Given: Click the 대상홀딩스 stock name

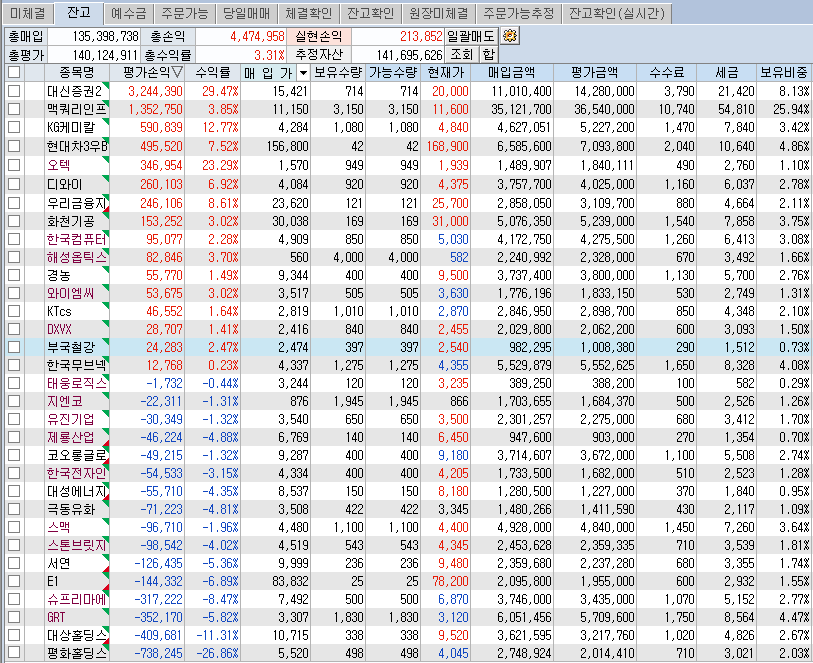Looking at the screenshot, I should (76, 635).
